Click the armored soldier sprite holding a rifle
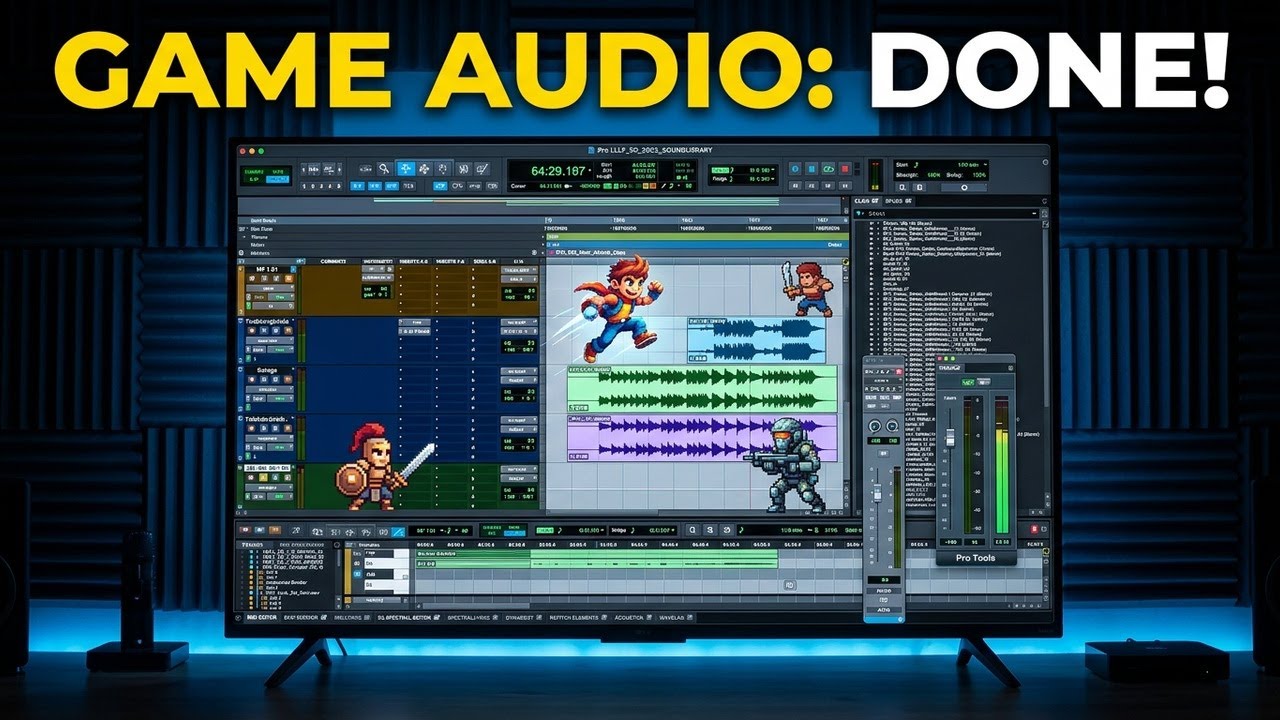Screen dimensions: 1280x720 [x=786, y=463]
